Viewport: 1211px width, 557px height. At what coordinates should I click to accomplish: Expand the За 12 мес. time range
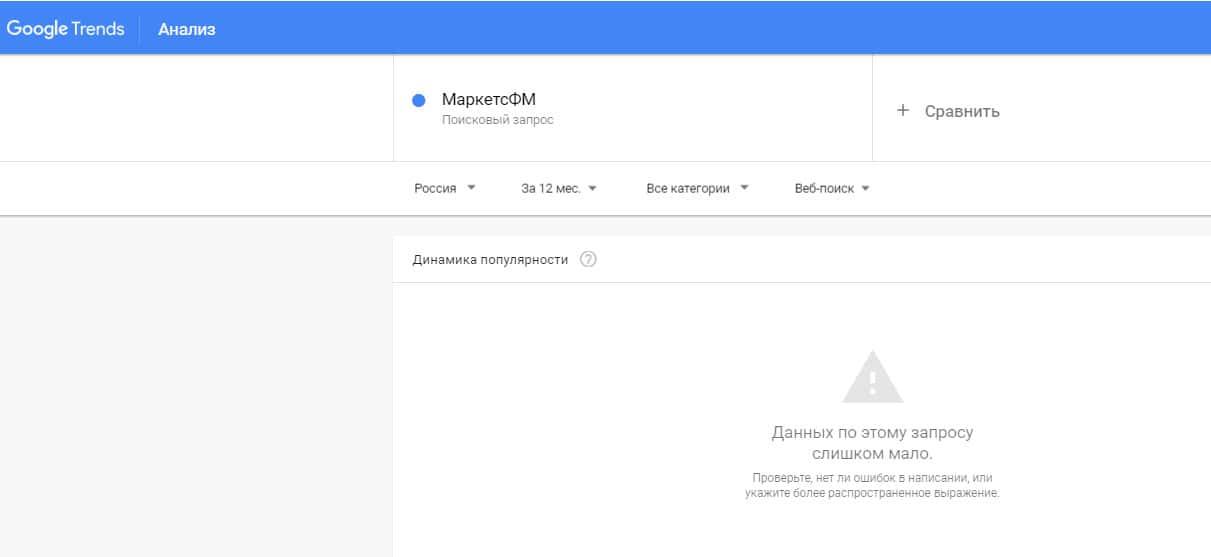pos(550,188)
